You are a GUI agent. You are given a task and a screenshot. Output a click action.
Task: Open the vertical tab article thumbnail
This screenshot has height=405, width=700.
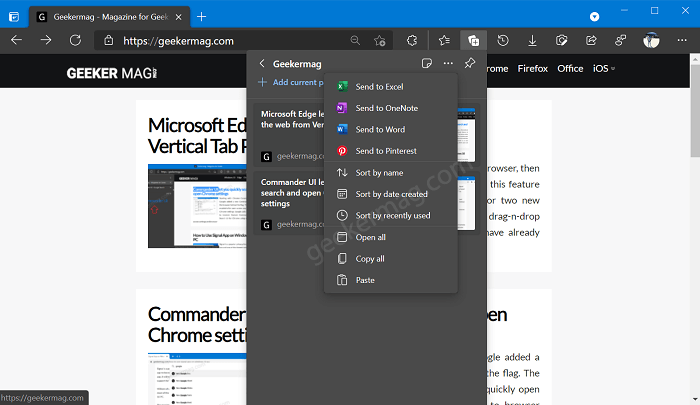pos(197,206)
